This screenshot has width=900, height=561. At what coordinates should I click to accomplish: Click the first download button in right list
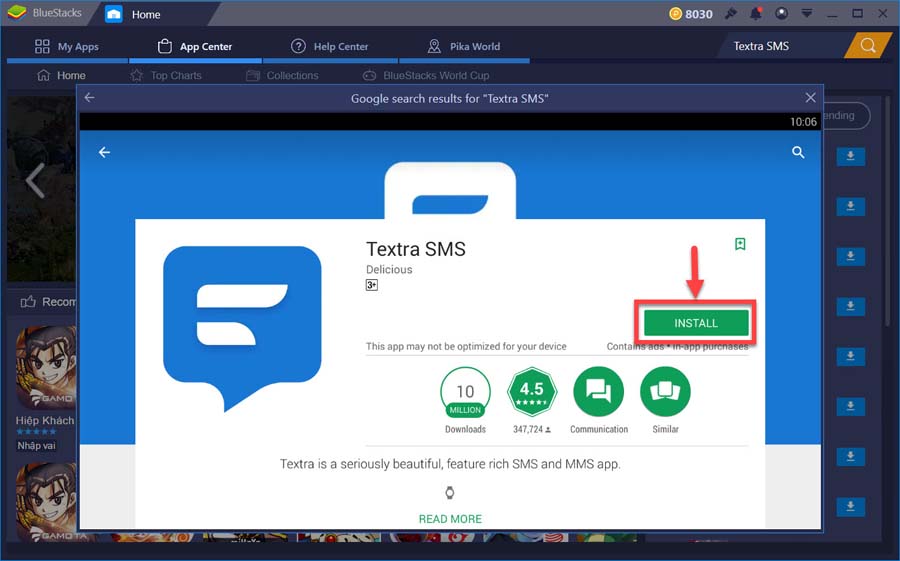pos(850,156)
